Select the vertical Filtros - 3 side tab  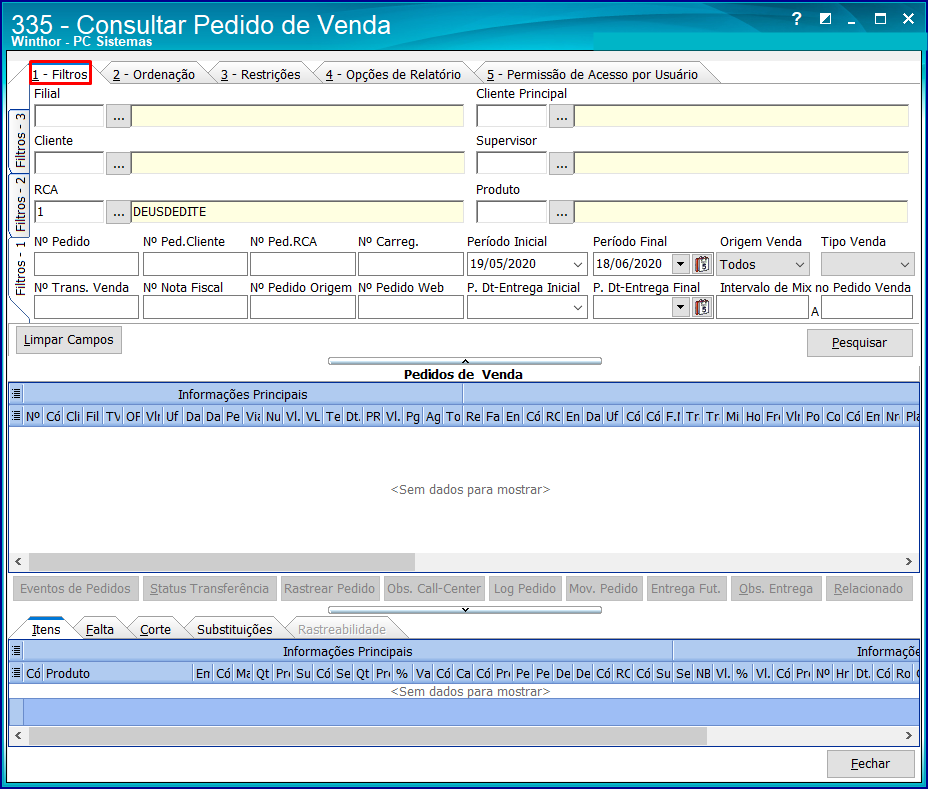(20, 140)
